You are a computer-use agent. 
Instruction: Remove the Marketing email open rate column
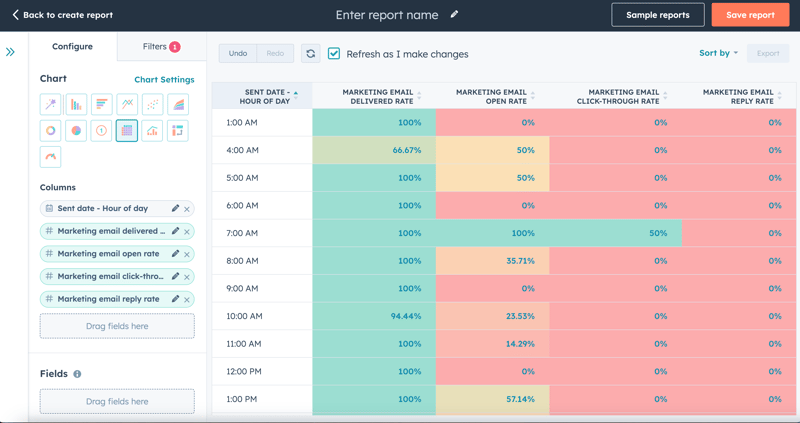pyautogui.click(x=187, y=254)
